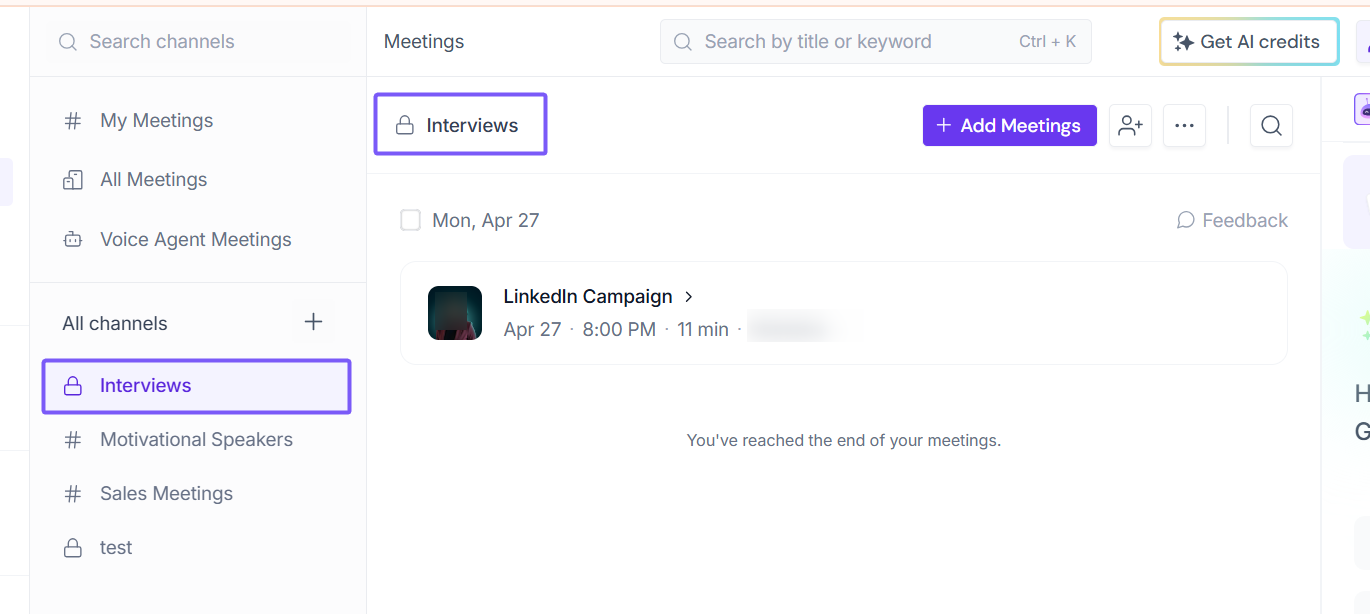Focus the Search by title or keyword box
The image size is (1370, 614).
(875, 41)
